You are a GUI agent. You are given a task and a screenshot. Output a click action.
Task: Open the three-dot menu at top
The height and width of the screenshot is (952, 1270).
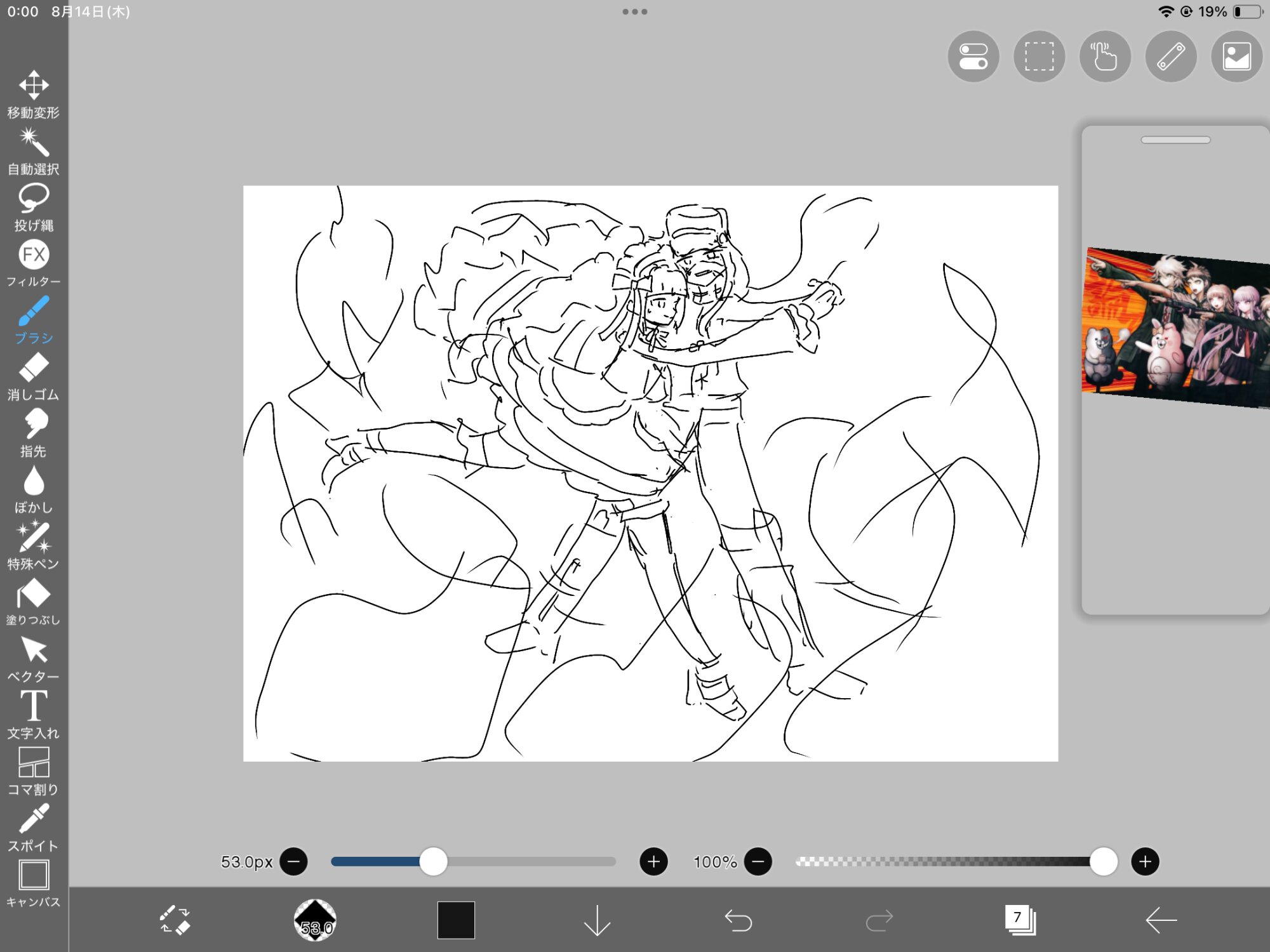[635, 11]
